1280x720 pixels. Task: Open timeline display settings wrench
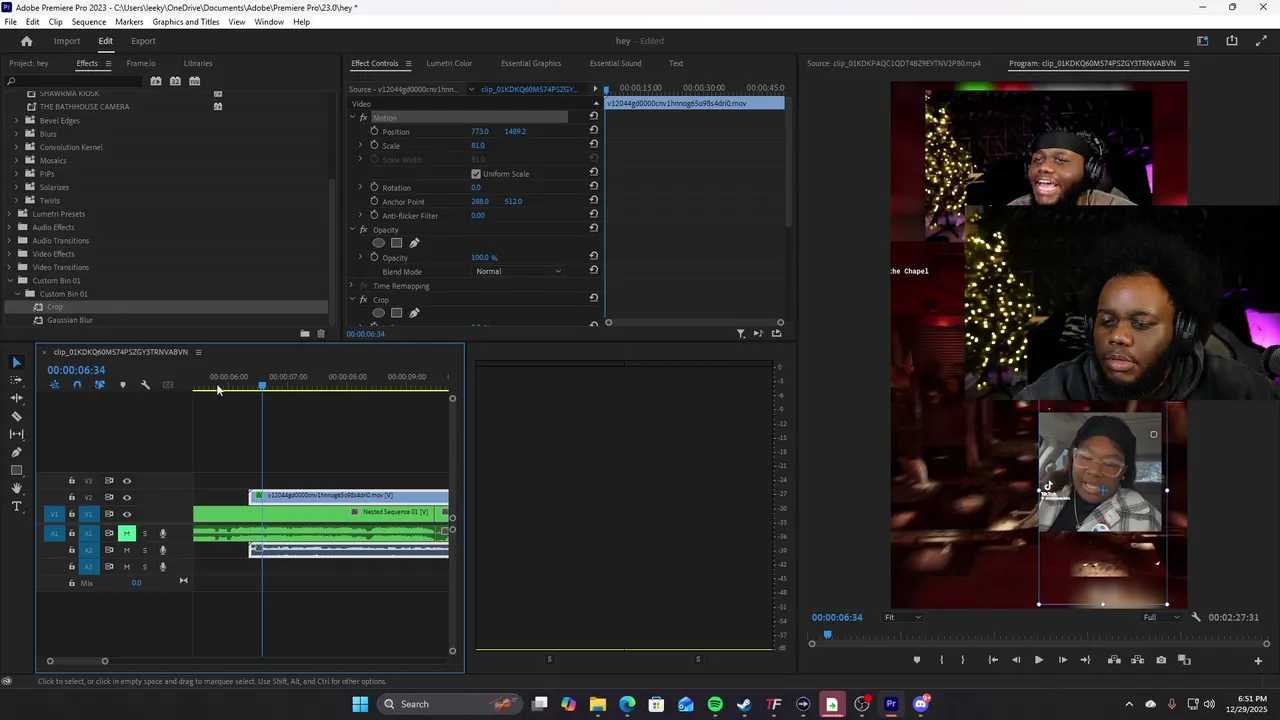[145, 385]
